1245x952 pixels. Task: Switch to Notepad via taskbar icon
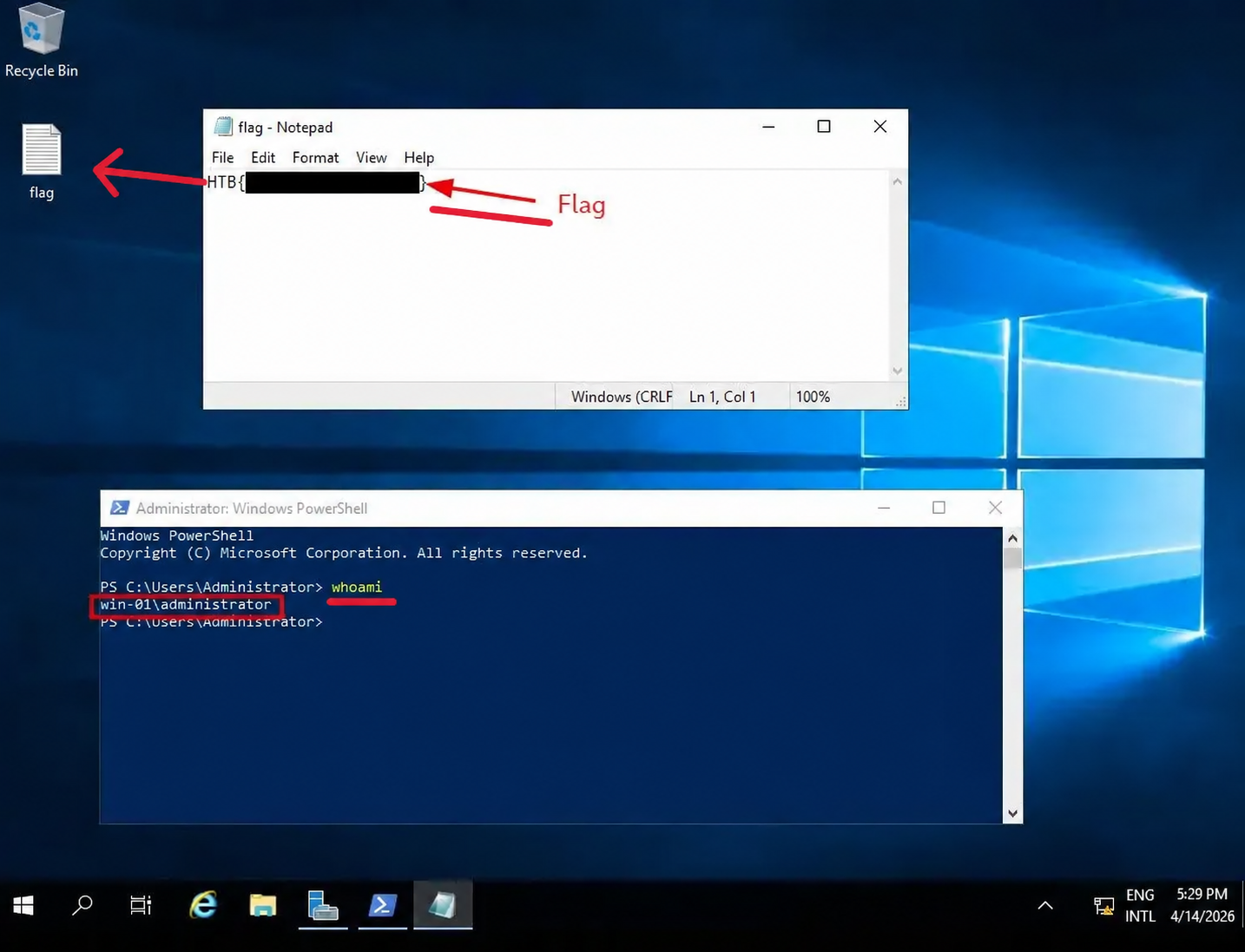pos(443,906)
